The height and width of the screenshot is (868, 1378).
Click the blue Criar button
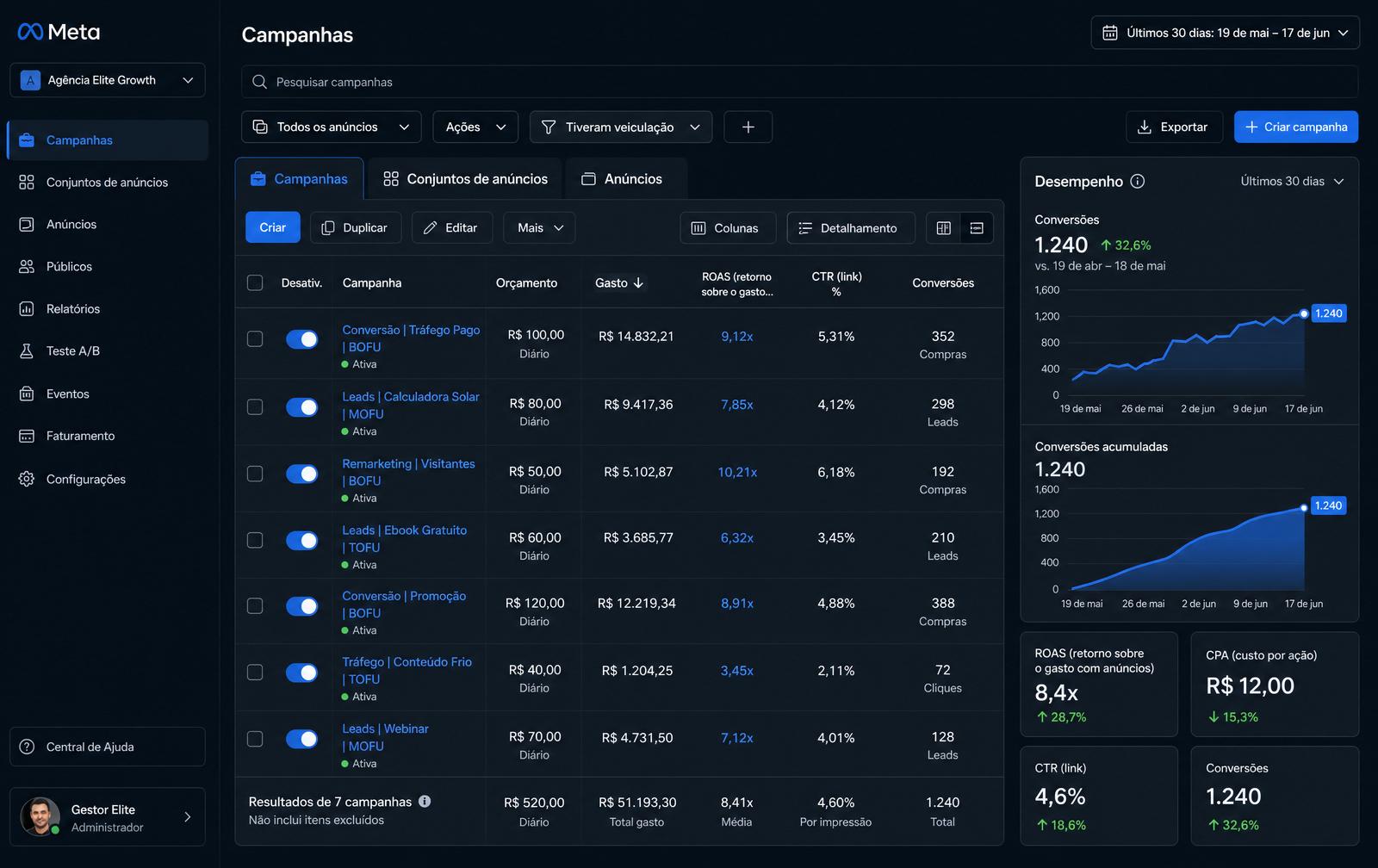click(x=273, y=227)
